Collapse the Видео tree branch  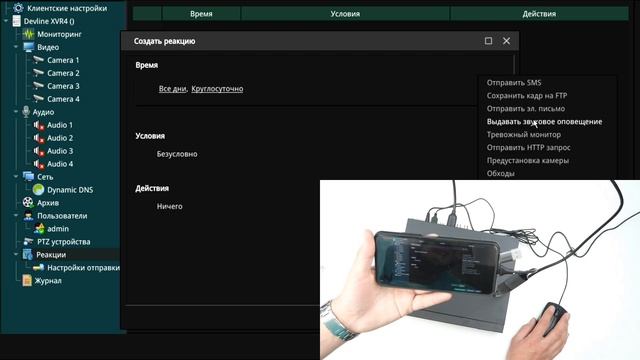point(16,47)
